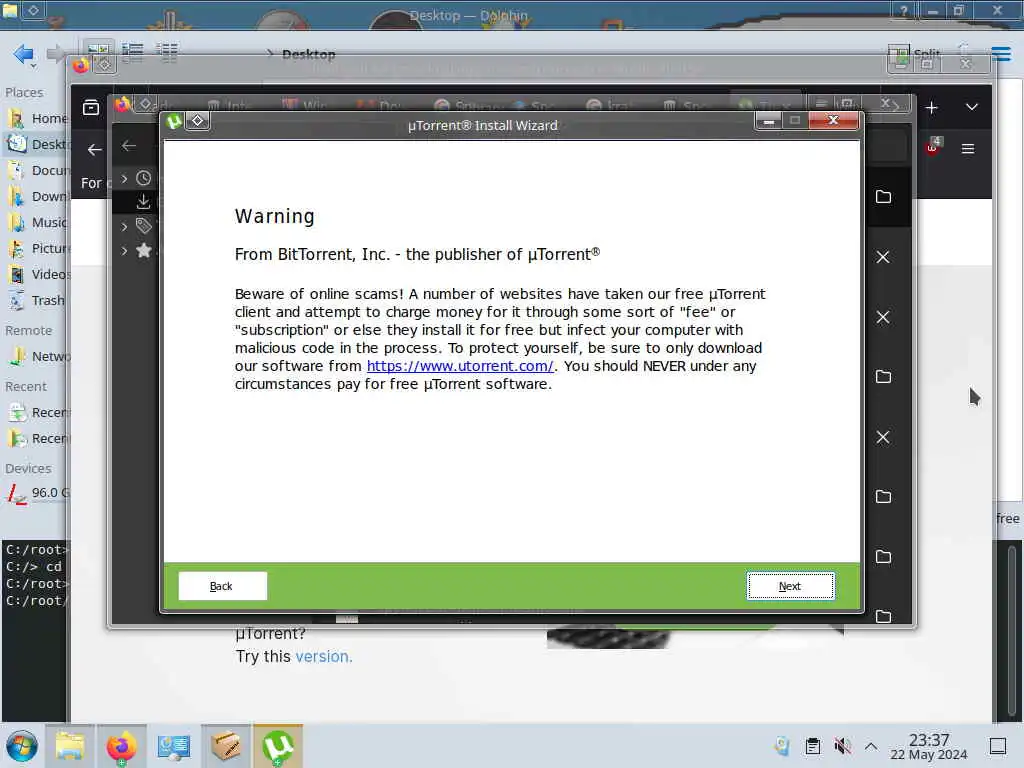1024x768 pixels.
Task: Click the history clock icon in Library sidebar
Action: click(x=144, y=178)
